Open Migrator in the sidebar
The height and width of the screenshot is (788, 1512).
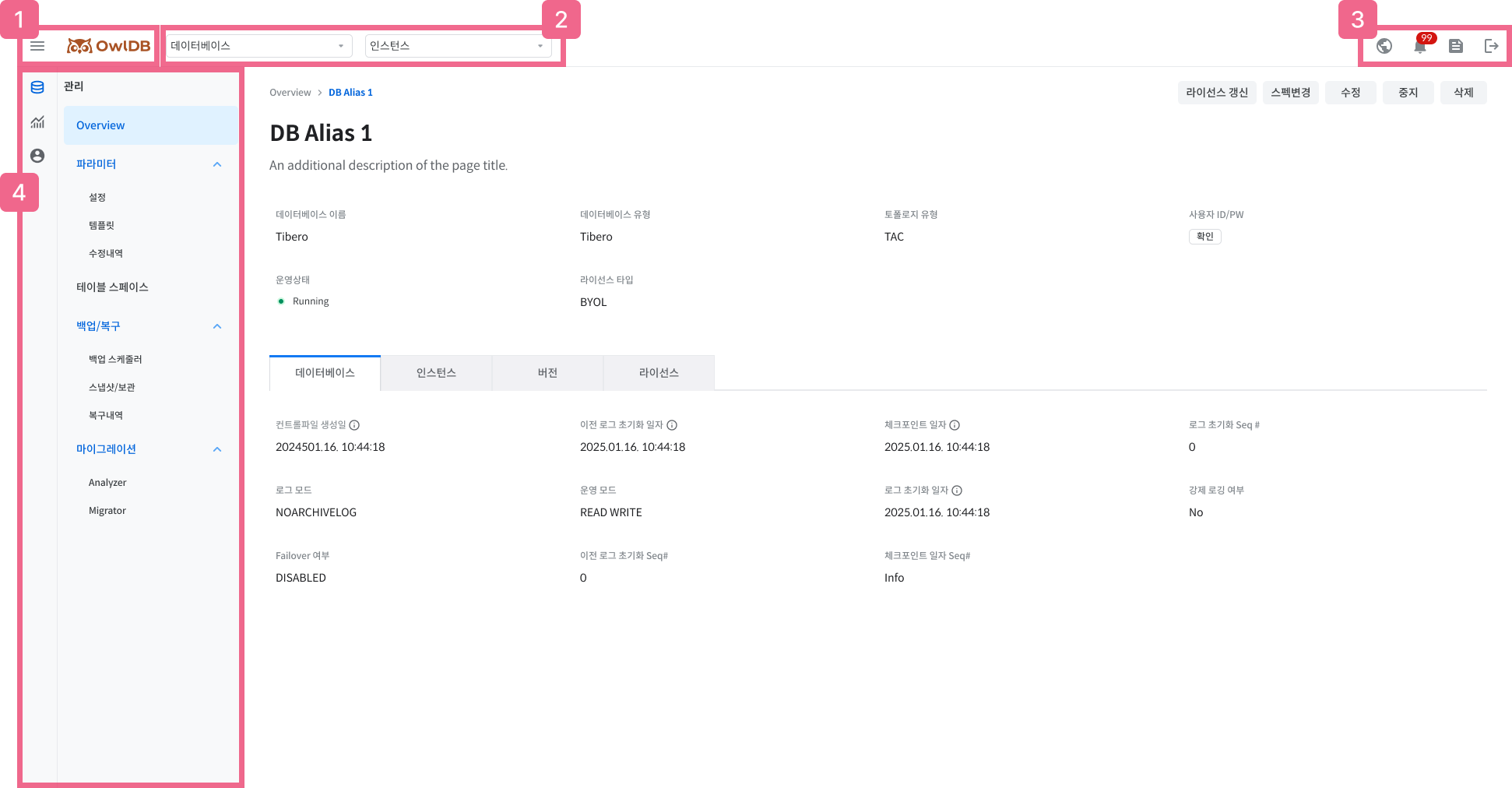pos(107,511)
